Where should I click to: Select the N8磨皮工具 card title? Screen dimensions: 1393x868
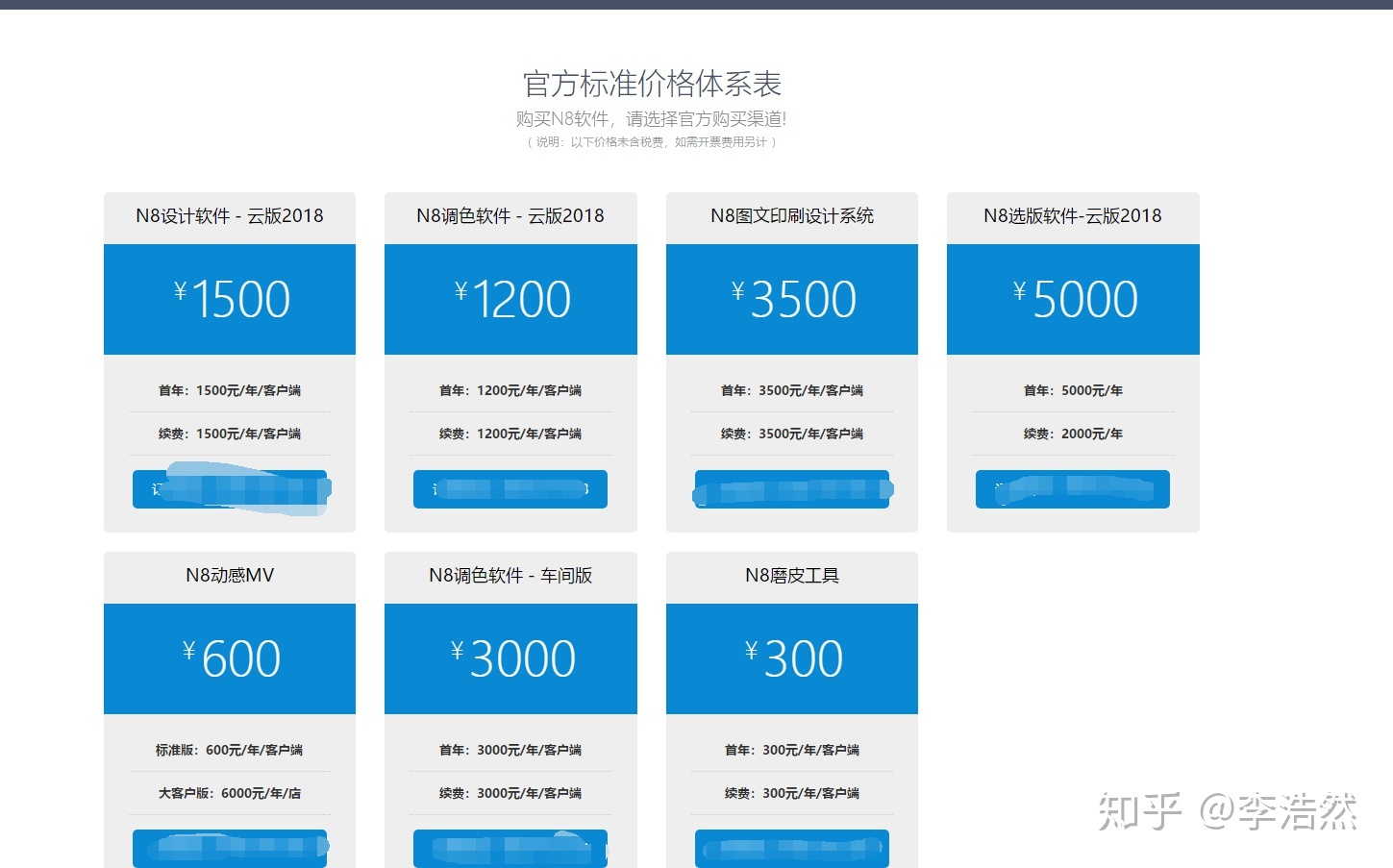pos(790,575)
